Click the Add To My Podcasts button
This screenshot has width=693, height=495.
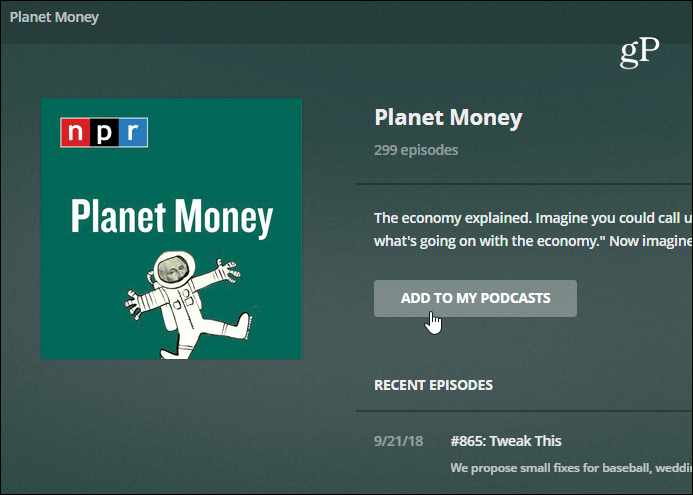pyautogui.click(x=475, y=298)
